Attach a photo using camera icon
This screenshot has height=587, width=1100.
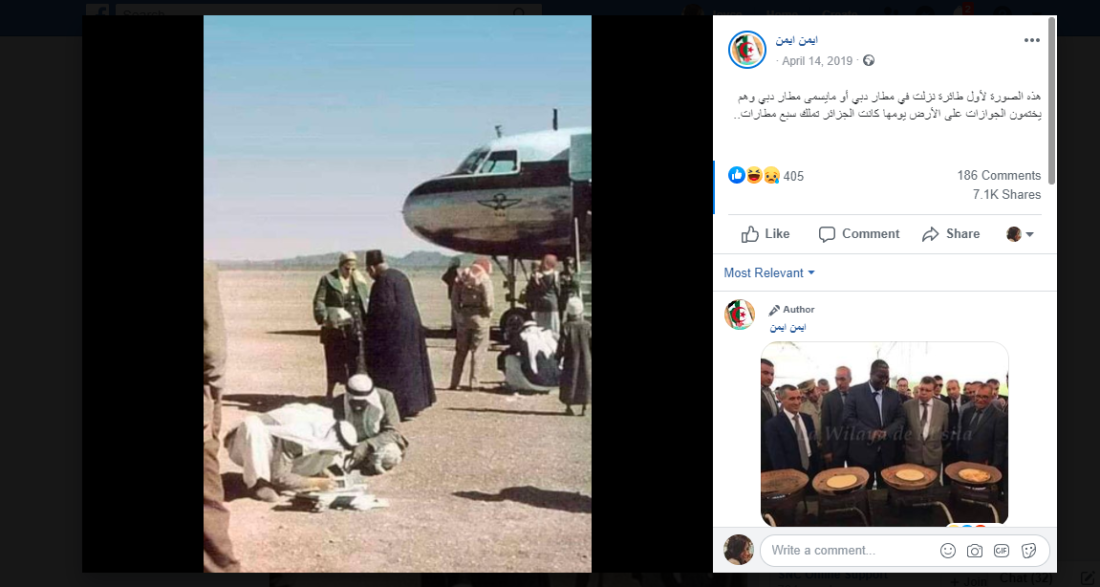[974, 551]
